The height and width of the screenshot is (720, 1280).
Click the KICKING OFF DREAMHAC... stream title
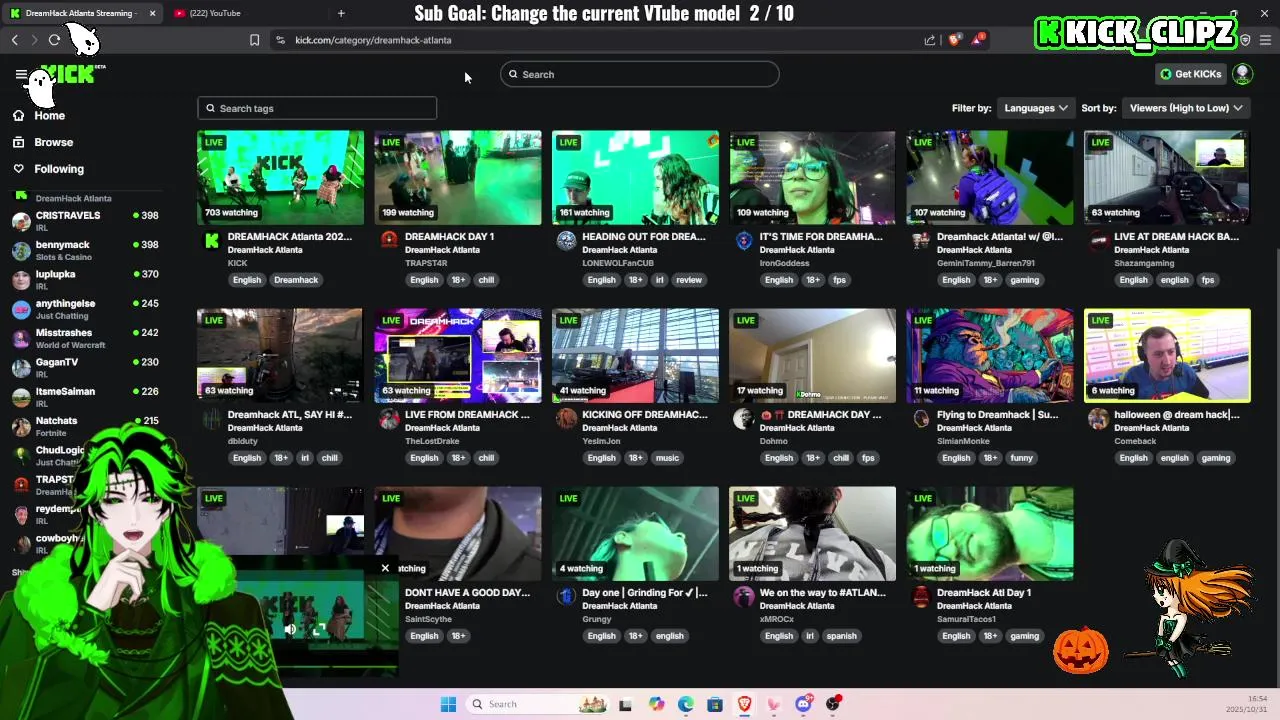pyautogui.click(x=644, y=415)
